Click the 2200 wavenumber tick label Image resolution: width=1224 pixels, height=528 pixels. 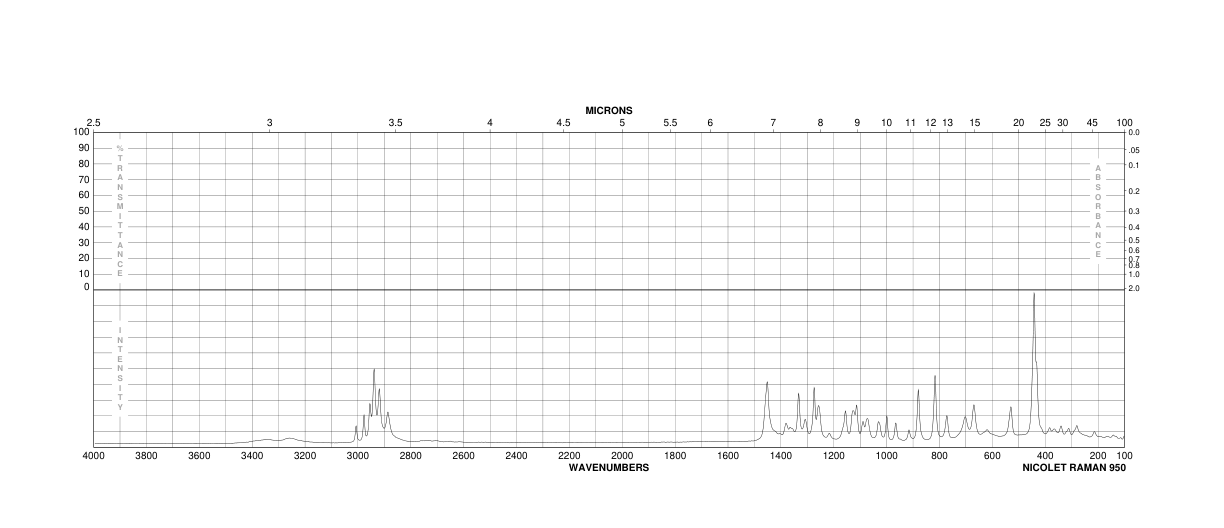569,456
